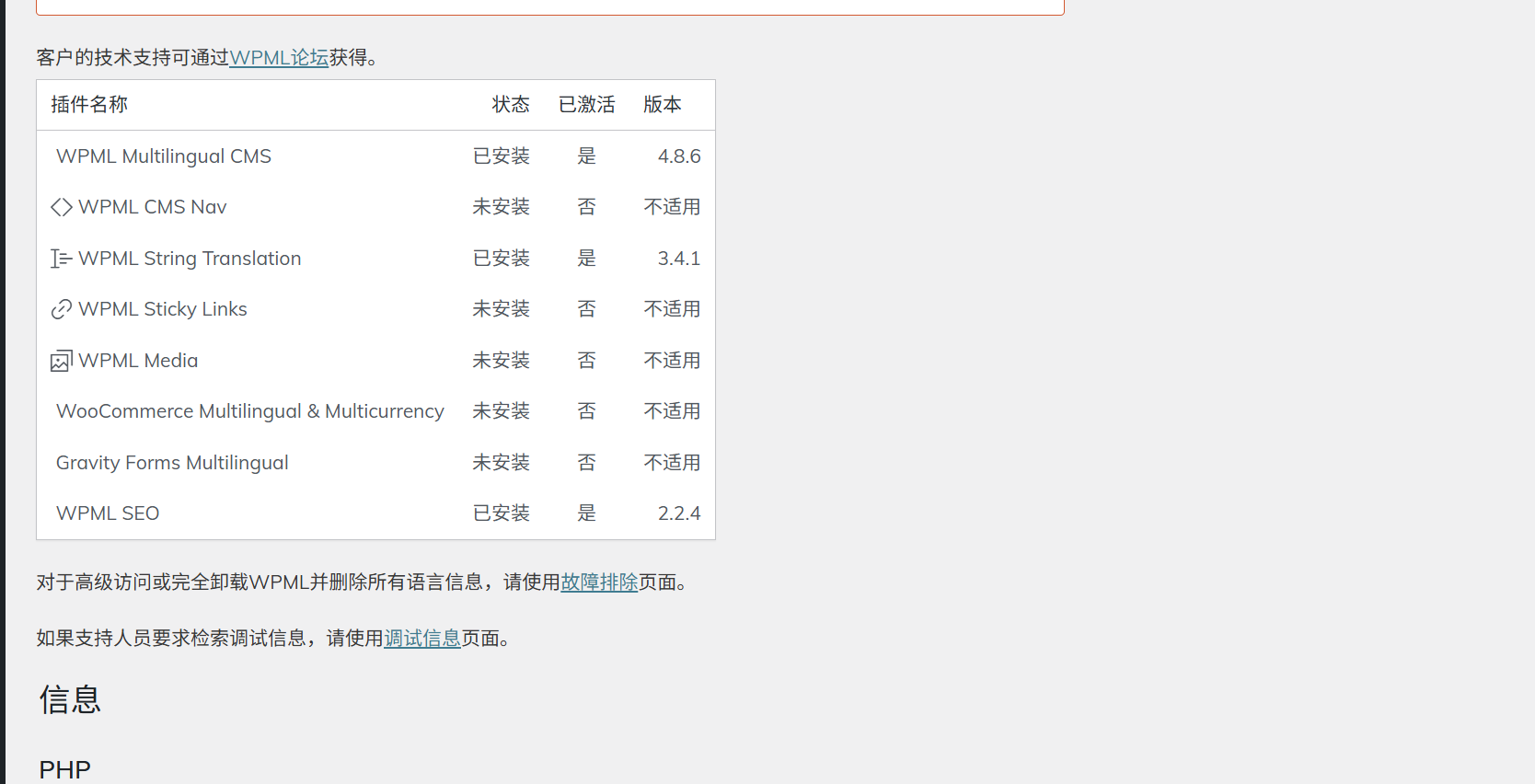This screenshot has height=784, width=1535.
Task: Click 不适用 version for WPML Media
Action: coord(672,361)
